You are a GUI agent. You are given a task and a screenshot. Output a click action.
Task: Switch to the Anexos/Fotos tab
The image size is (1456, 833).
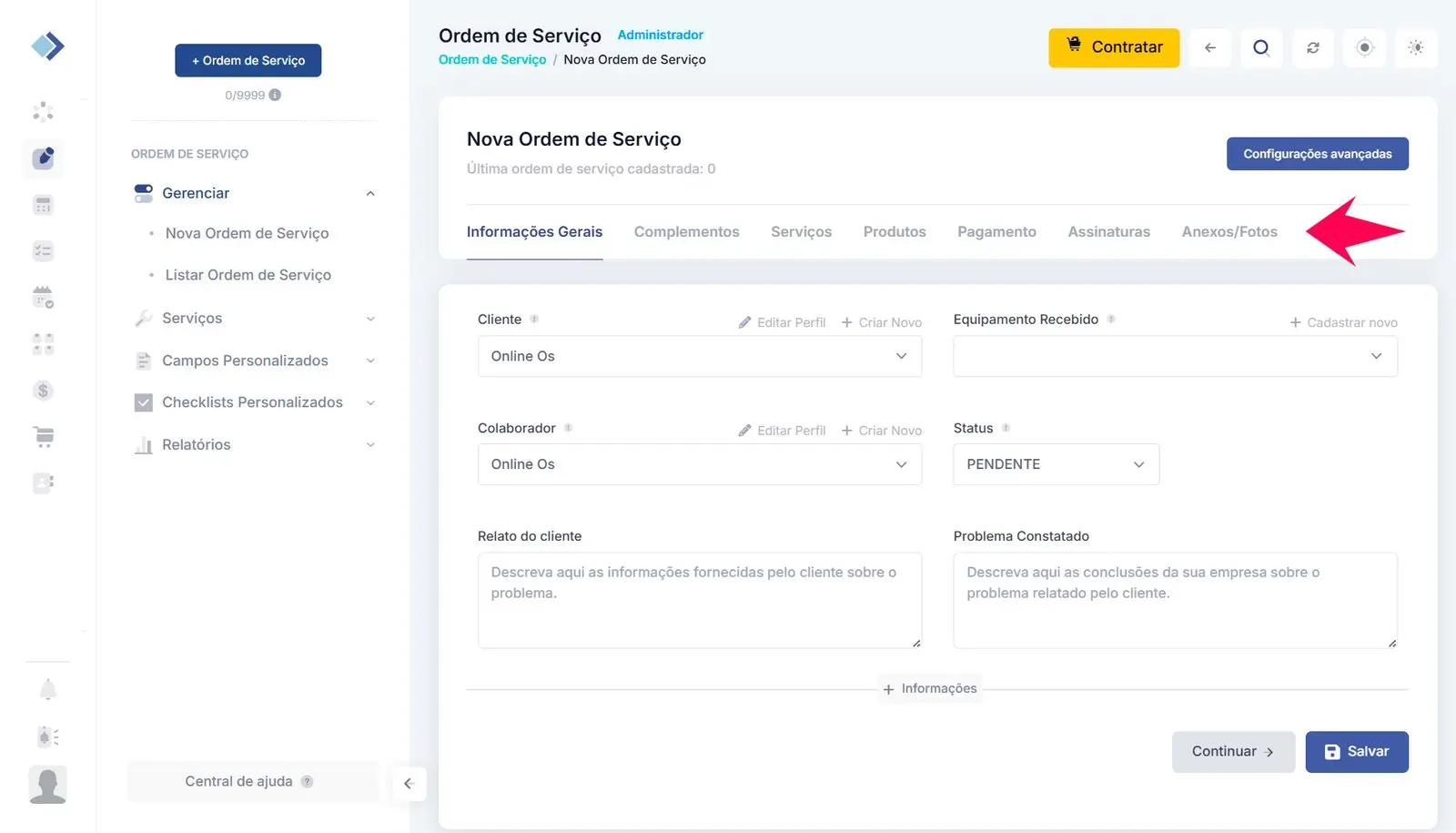(1228, 232)
